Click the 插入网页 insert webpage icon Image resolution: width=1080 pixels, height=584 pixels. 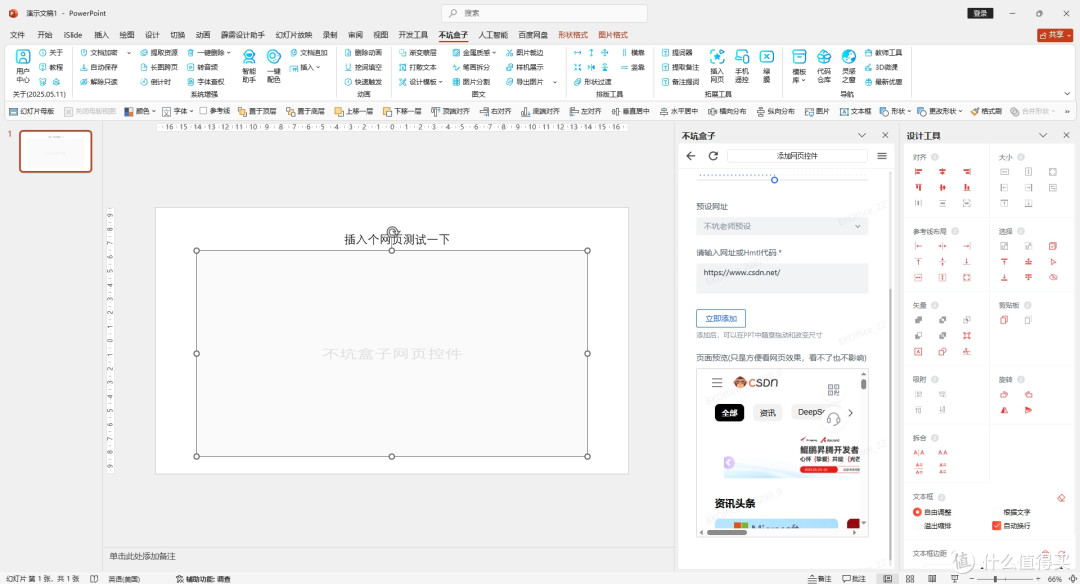pyautogui.click(x=717, y=66)
